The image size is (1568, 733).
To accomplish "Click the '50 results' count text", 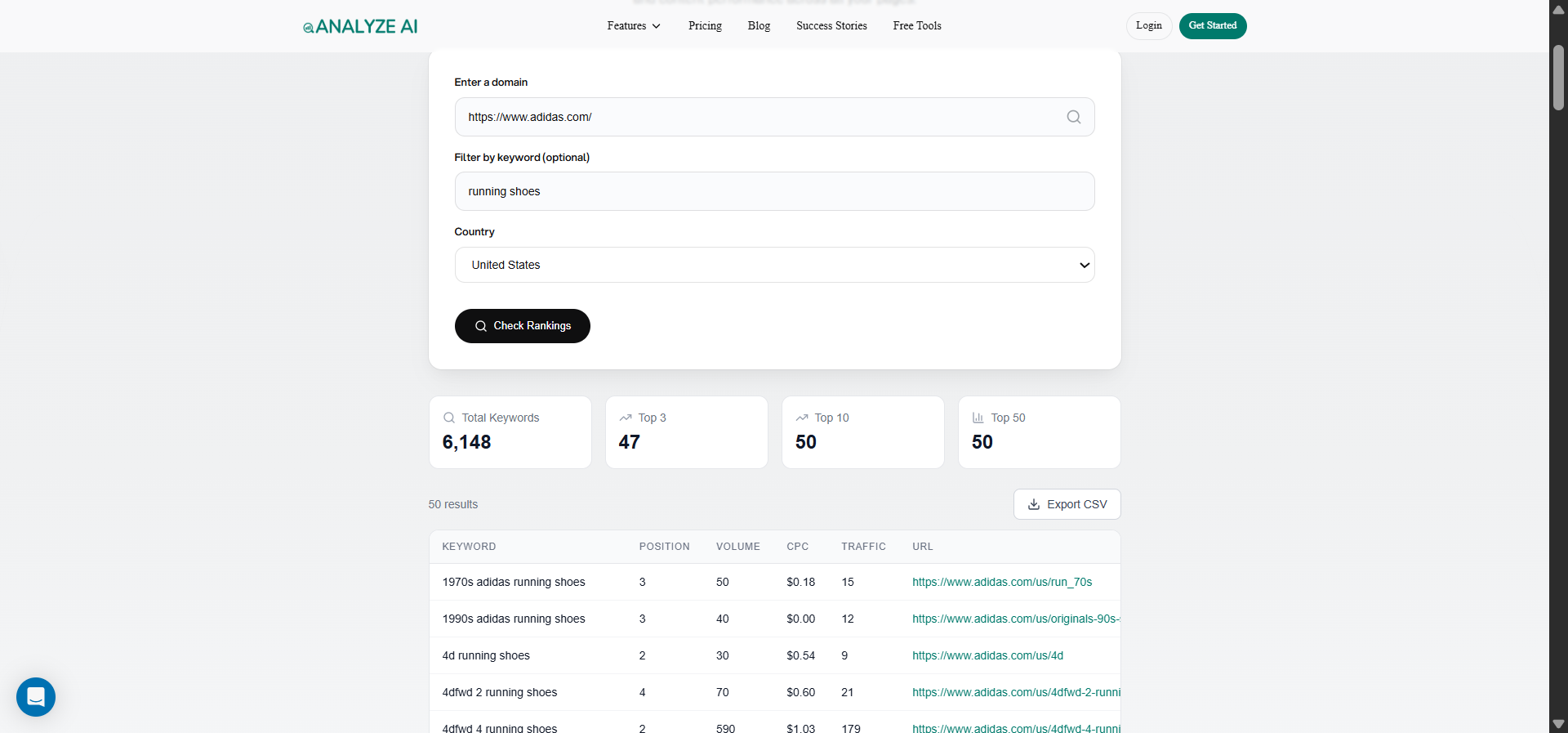I will tap(453, 504).
